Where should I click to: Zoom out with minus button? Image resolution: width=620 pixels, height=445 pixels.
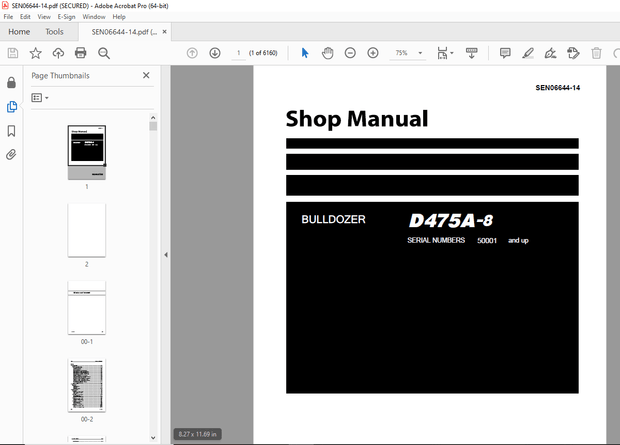point(350,53)
